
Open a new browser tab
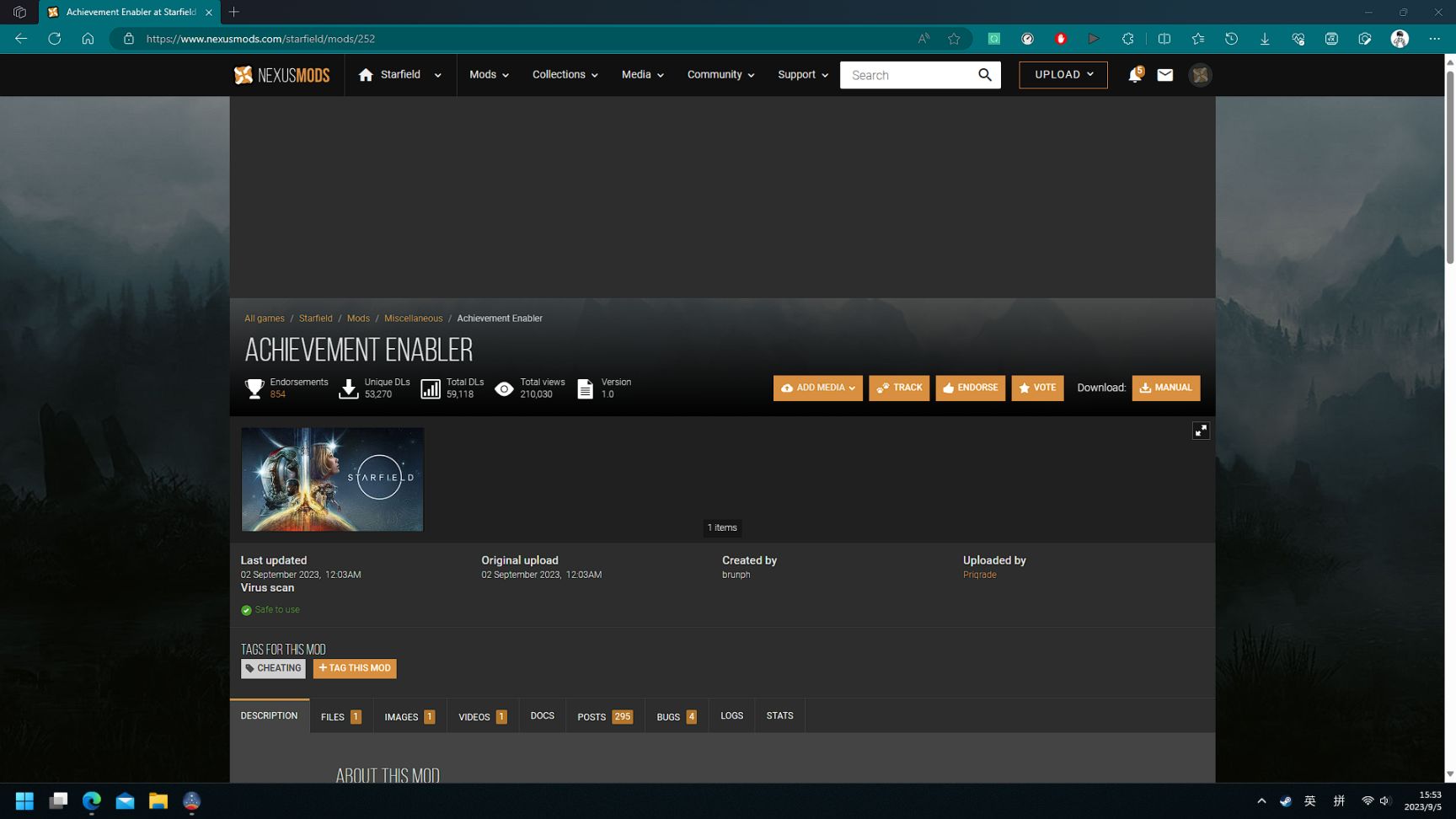234,12
